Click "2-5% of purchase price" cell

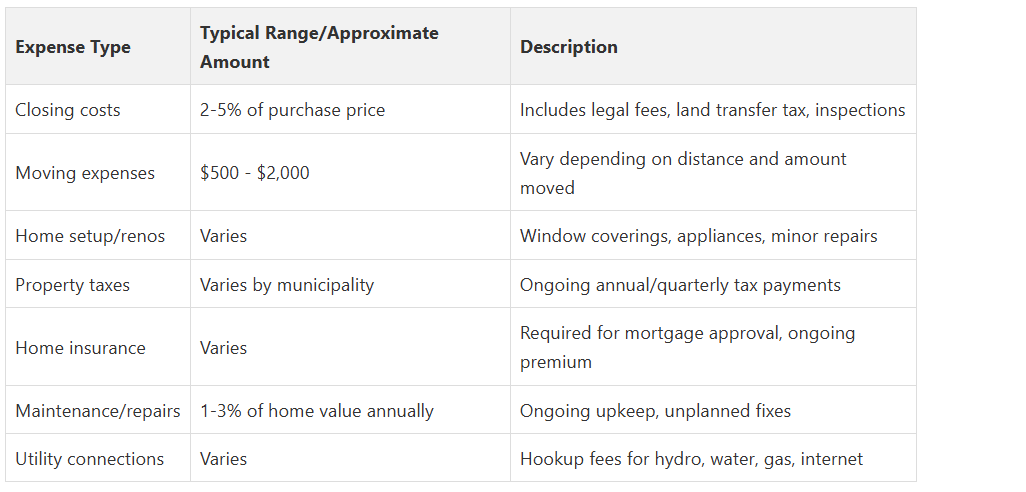point(292,110)
